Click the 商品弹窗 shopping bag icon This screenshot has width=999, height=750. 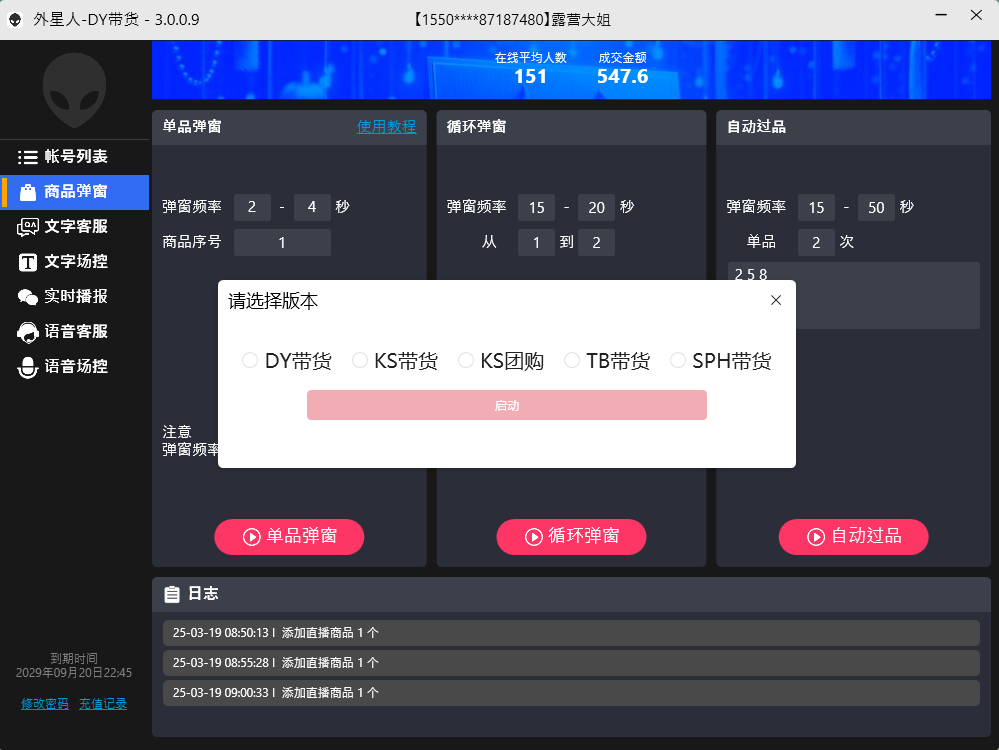point(27,192)
